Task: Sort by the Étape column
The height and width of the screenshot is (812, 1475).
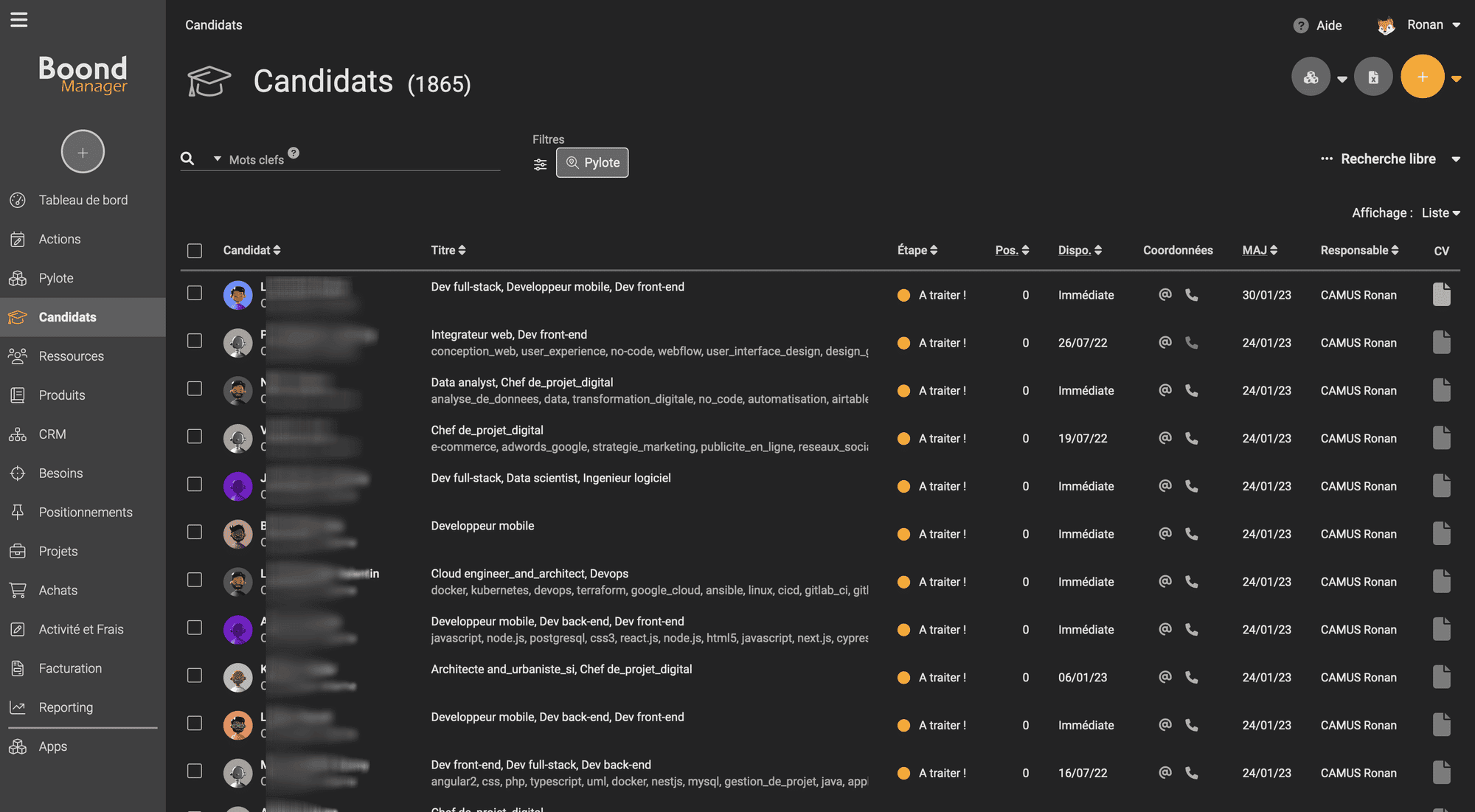Action: click(x=917, y=250)
